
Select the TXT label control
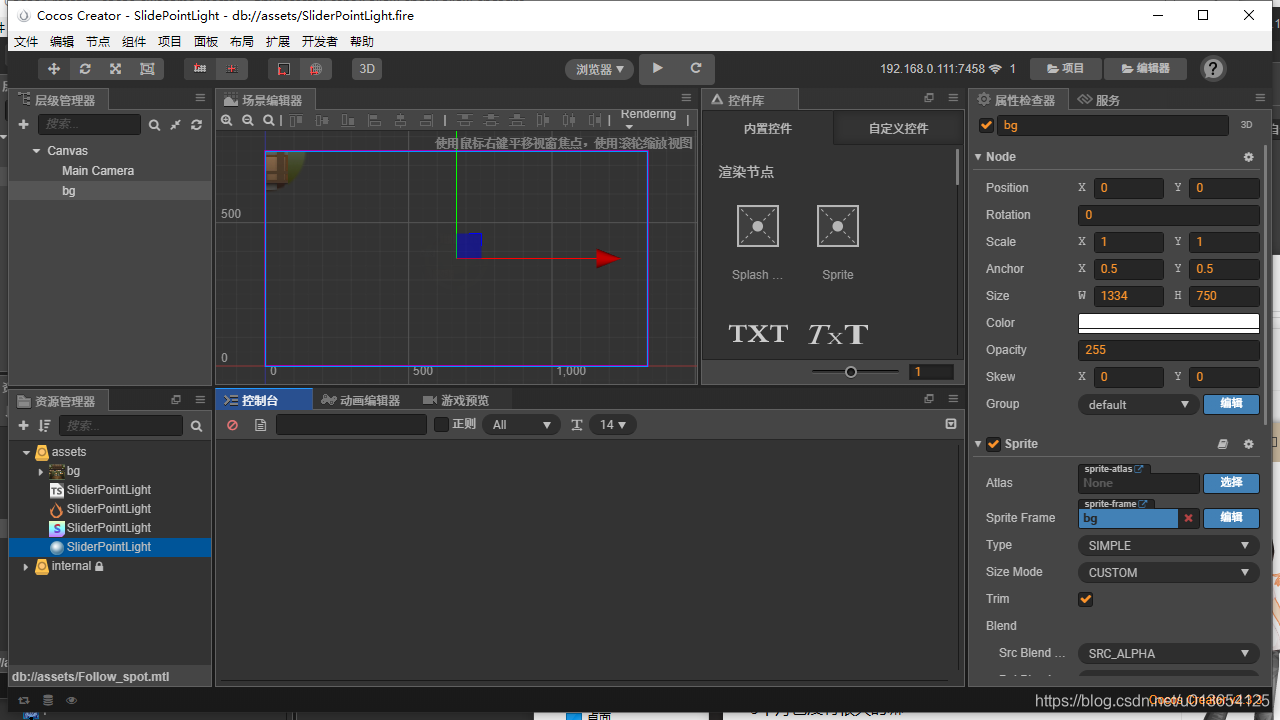(758, 333)
